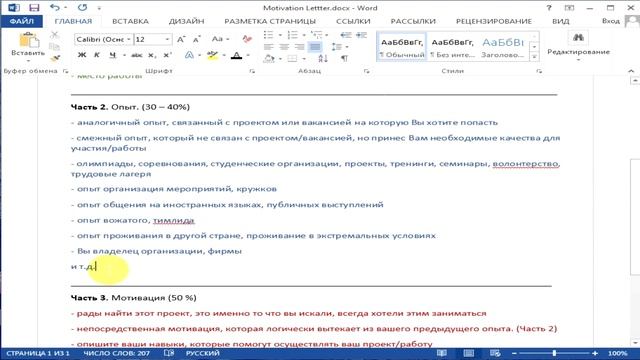Screen dimensions: 640x360
Task: Click РУССКИЙ language in status bar
Action: 202,353
